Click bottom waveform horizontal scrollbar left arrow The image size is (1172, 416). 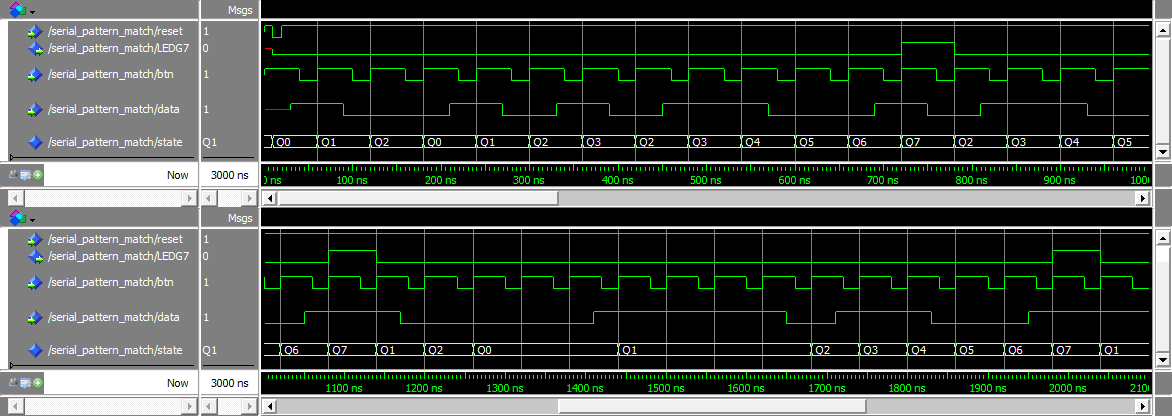[x=268, y=407]
